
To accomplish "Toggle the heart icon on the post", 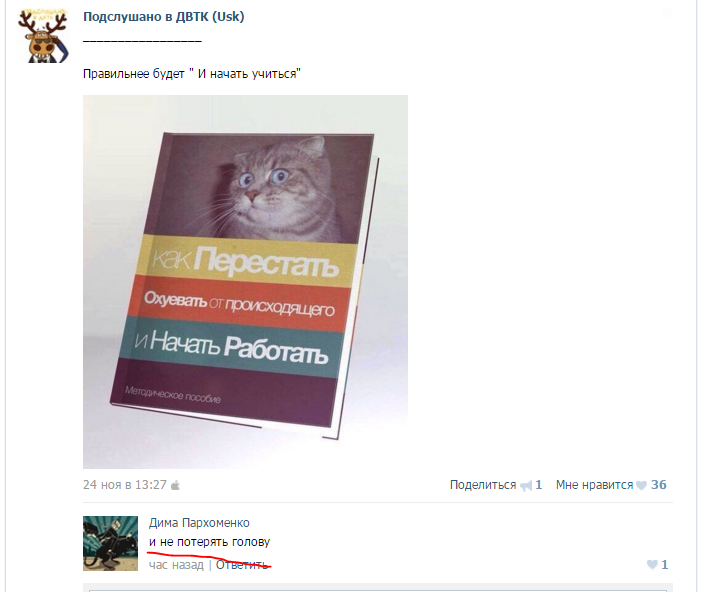I will point(641,485).
